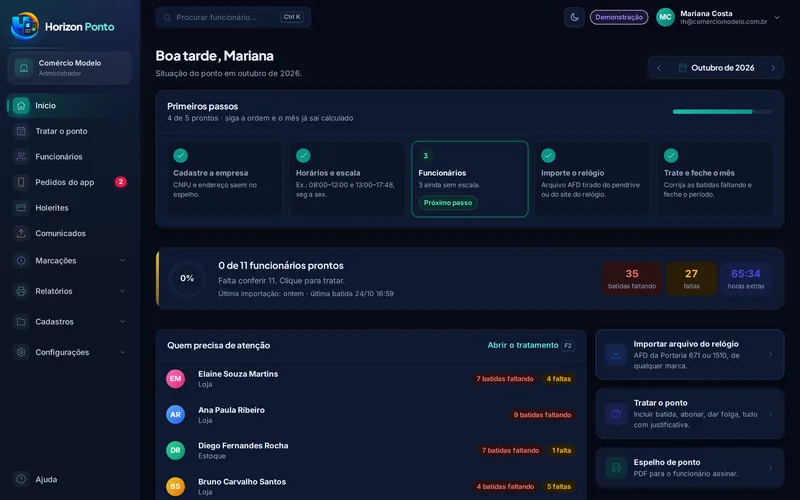Image resolution: width=800 pixels, height=500 pixels.
Task: Open Pedidos do app menu item
Action: [70, 182]
